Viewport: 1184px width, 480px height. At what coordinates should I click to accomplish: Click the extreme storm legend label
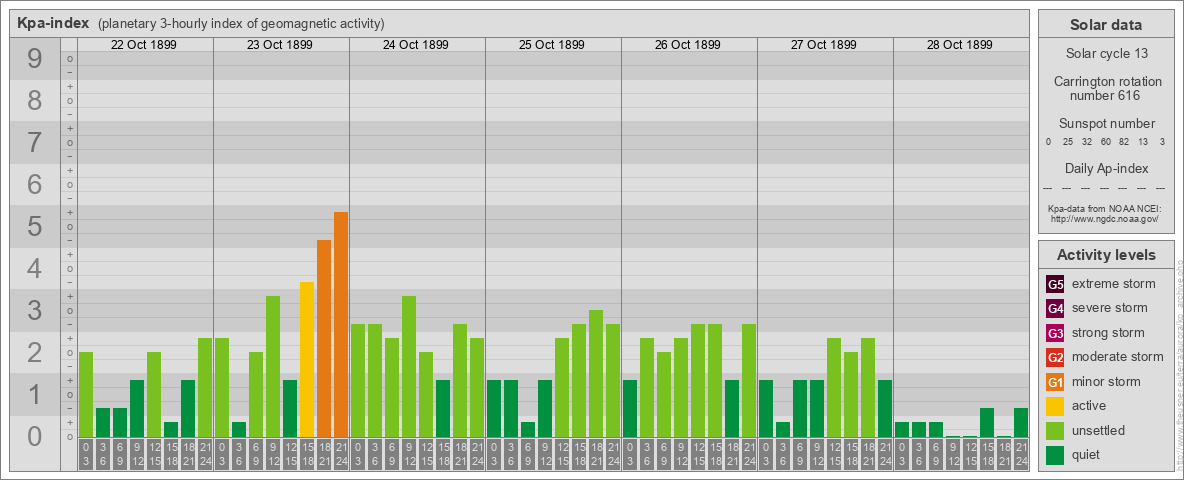click(x=1114, y=284)
